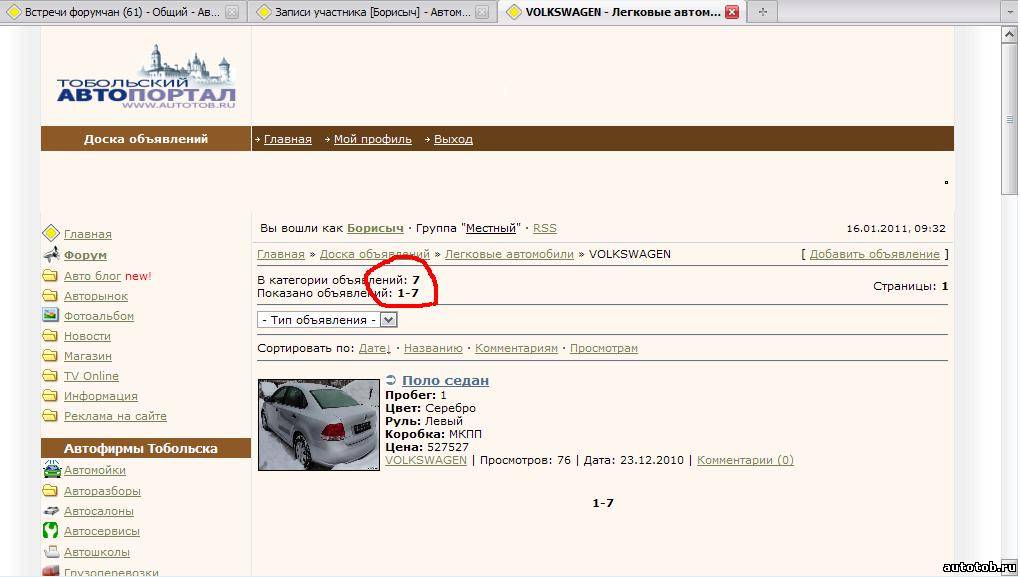Click Доска объявлений in breadcrumb
Image resolution: width=1021 pixels, height=577 pixels.
point(374,254)
